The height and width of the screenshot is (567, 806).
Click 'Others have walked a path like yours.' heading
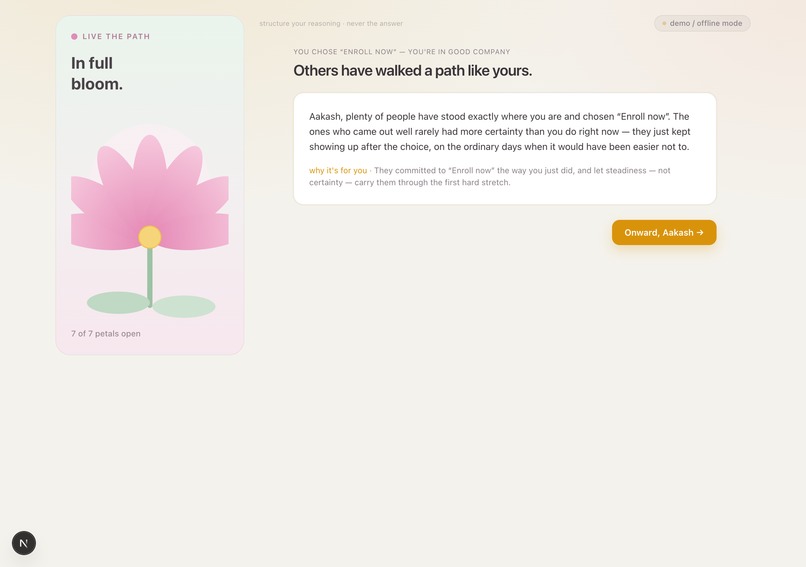412,70
